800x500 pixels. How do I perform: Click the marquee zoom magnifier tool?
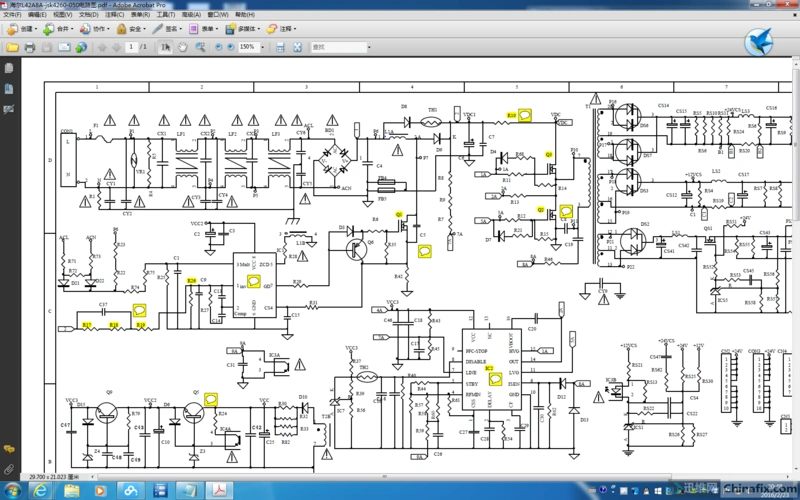click(x=202, y=47)
